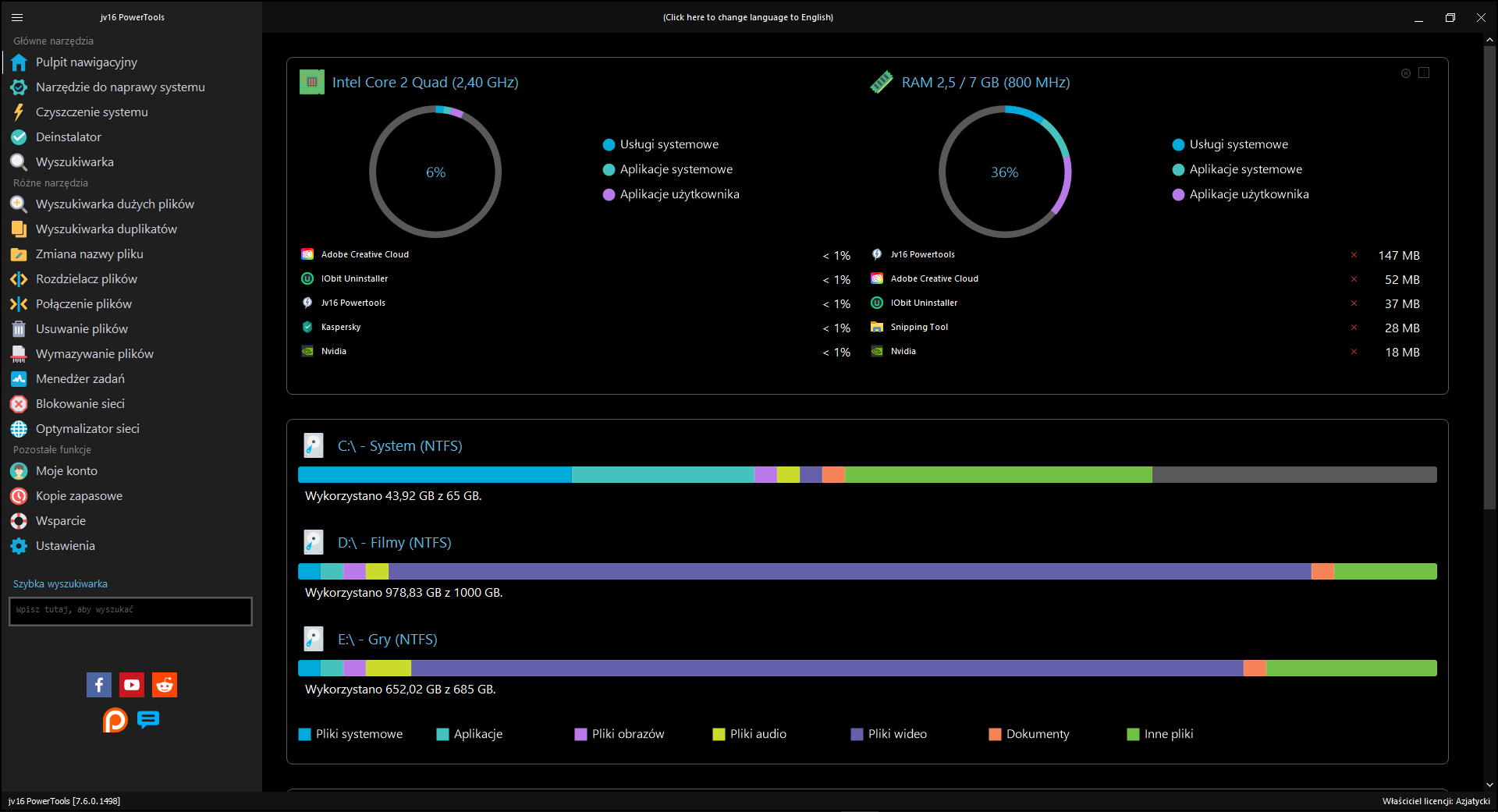Click Adobe Creative Cloud in CPU list
1498x812 pixels.
click(364, 254)
